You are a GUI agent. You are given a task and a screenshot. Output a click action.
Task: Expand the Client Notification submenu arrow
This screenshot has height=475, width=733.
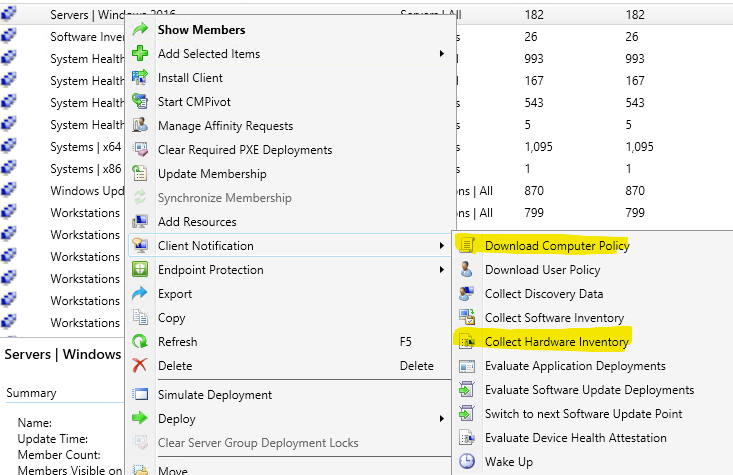pos(441,245)
